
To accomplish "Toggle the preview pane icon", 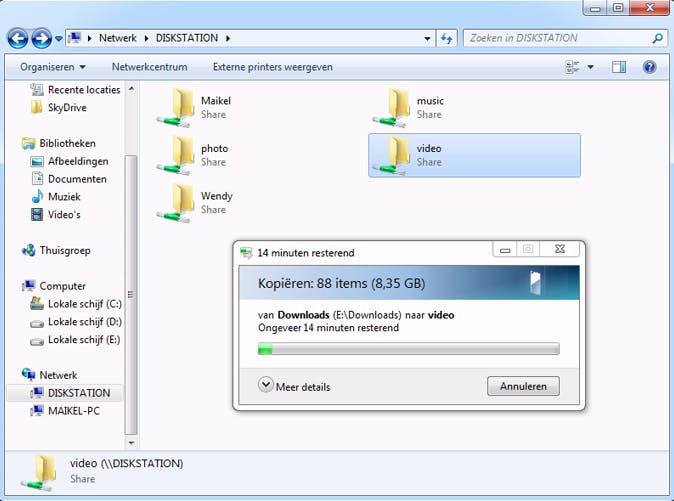I will [619, 67].
